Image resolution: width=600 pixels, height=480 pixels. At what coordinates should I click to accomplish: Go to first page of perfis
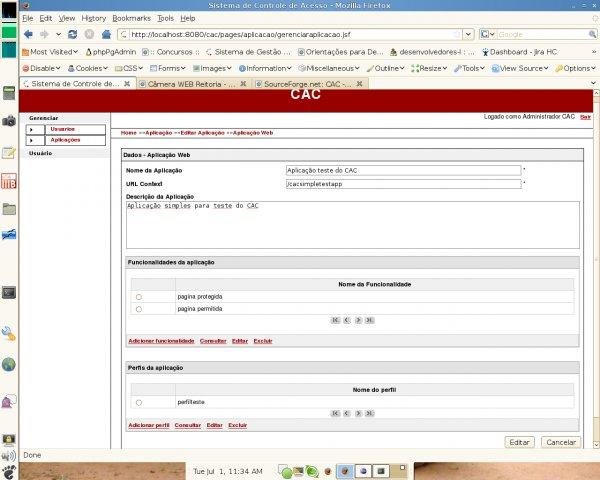[335, 413]
